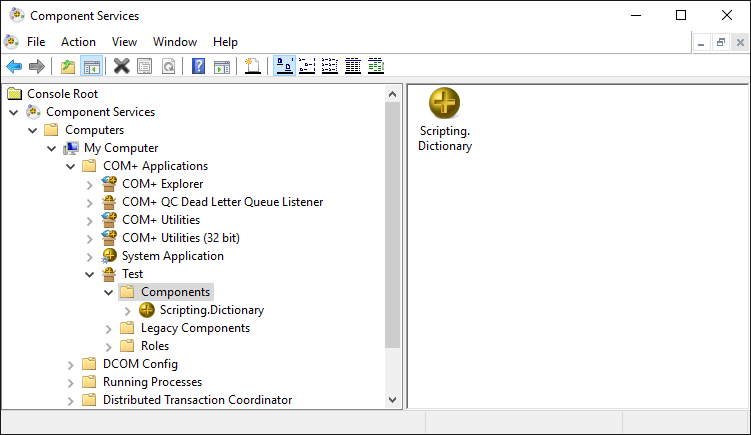Toggle Show/Hide Action Pane button
The width and height of the screenshot is (751, 435).
point(222,66)
